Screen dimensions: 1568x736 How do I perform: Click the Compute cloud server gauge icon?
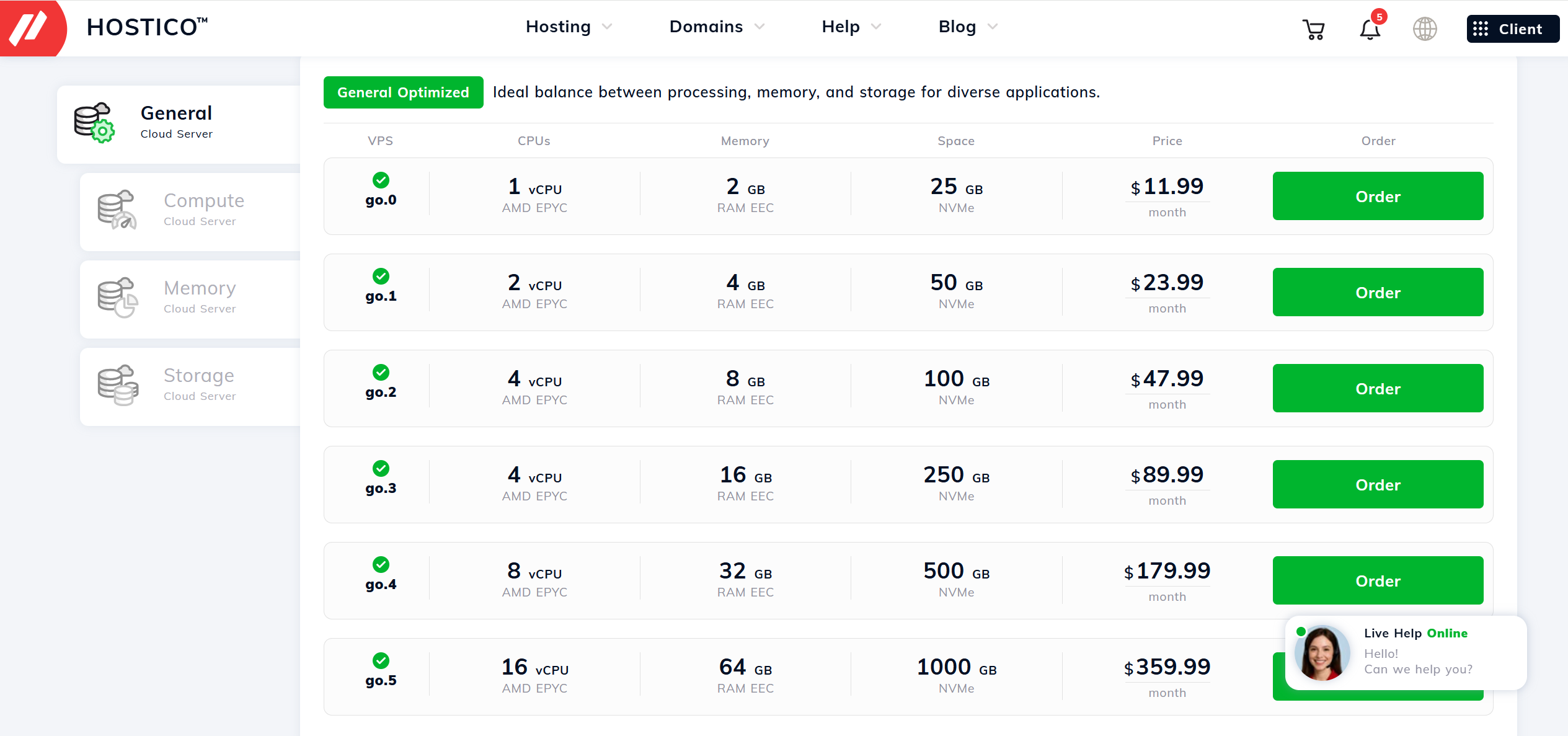[117, 210]
